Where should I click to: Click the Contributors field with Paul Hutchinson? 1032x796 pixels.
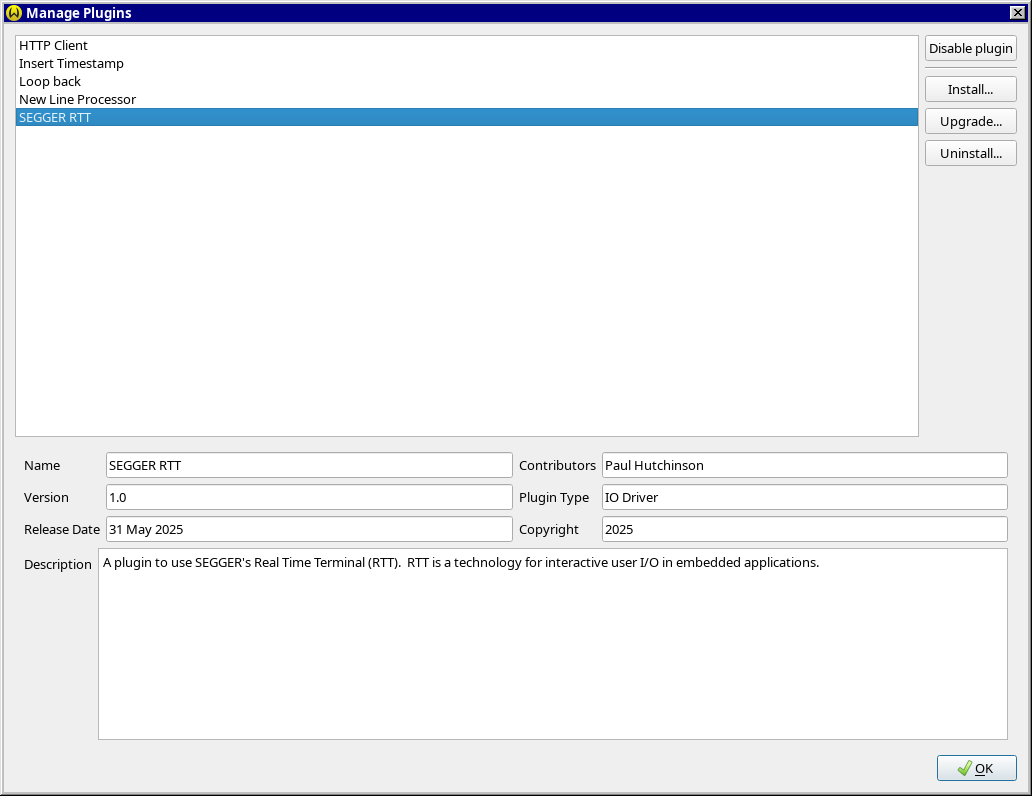804,466
